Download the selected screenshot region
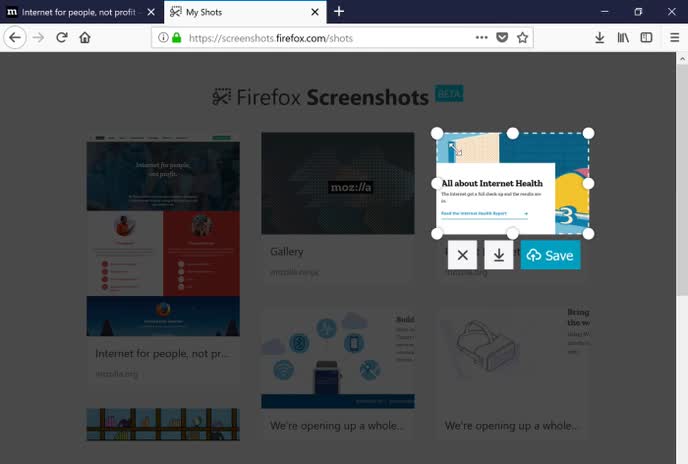 [499, 255]
